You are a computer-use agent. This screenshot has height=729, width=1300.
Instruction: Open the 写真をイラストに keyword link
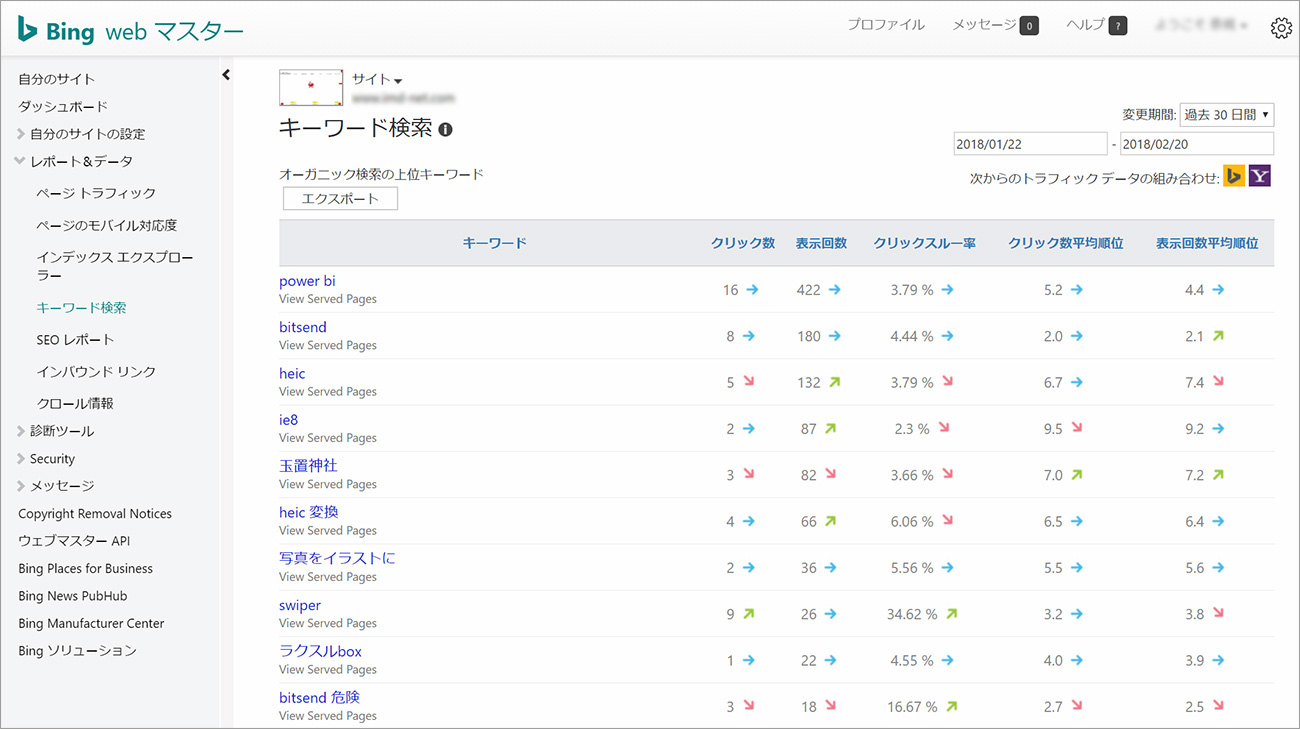click(337, 558)
